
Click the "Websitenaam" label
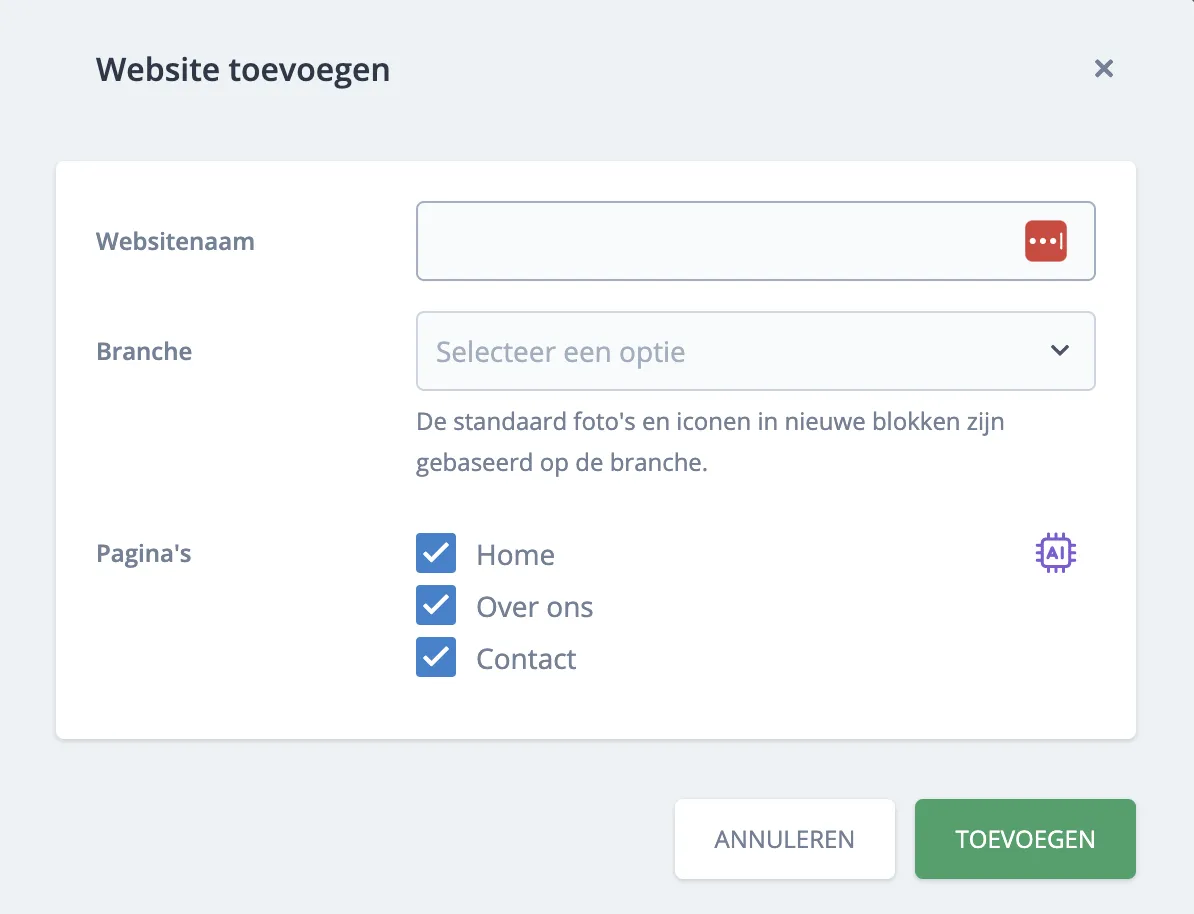tap(175, 241)
